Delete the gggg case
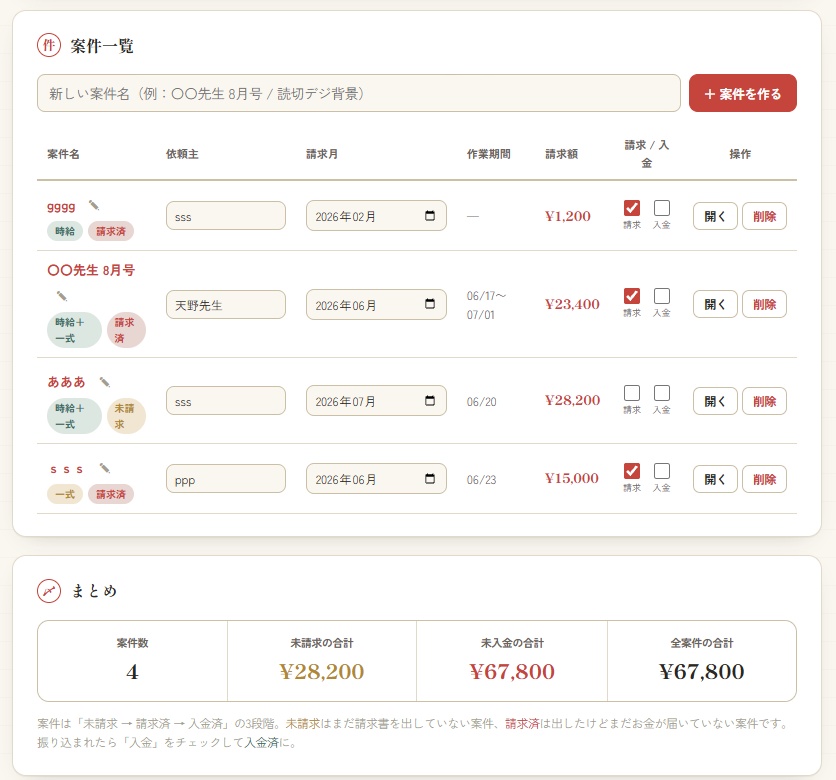The height and width of the screenshot is (780, 836). pyautogui.click(x=764, y=216)
